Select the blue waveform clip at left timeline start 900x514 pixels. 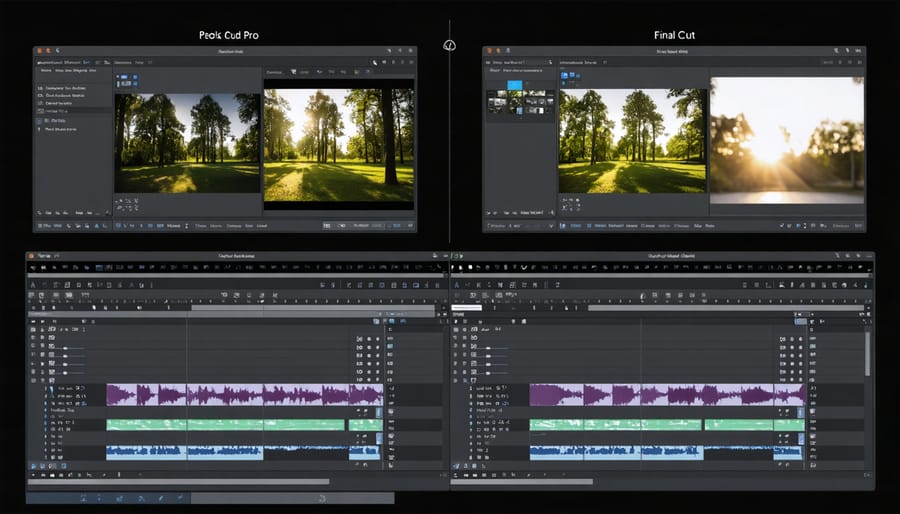185,453
